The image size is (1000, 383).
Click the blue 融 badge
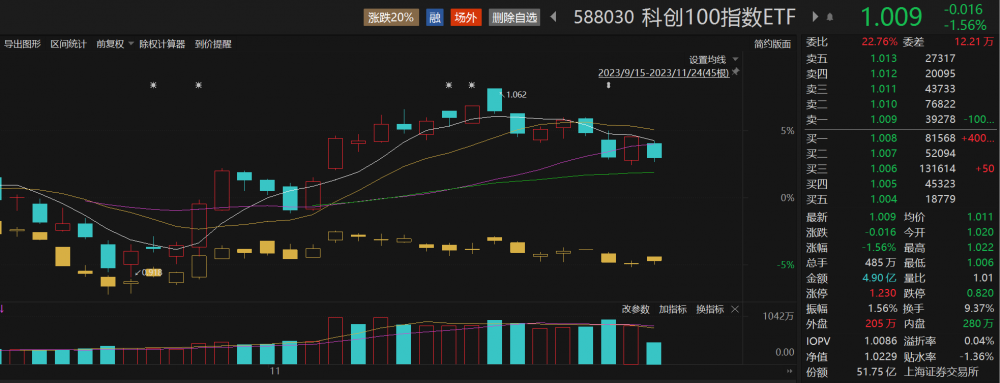(x=435, y=17)
